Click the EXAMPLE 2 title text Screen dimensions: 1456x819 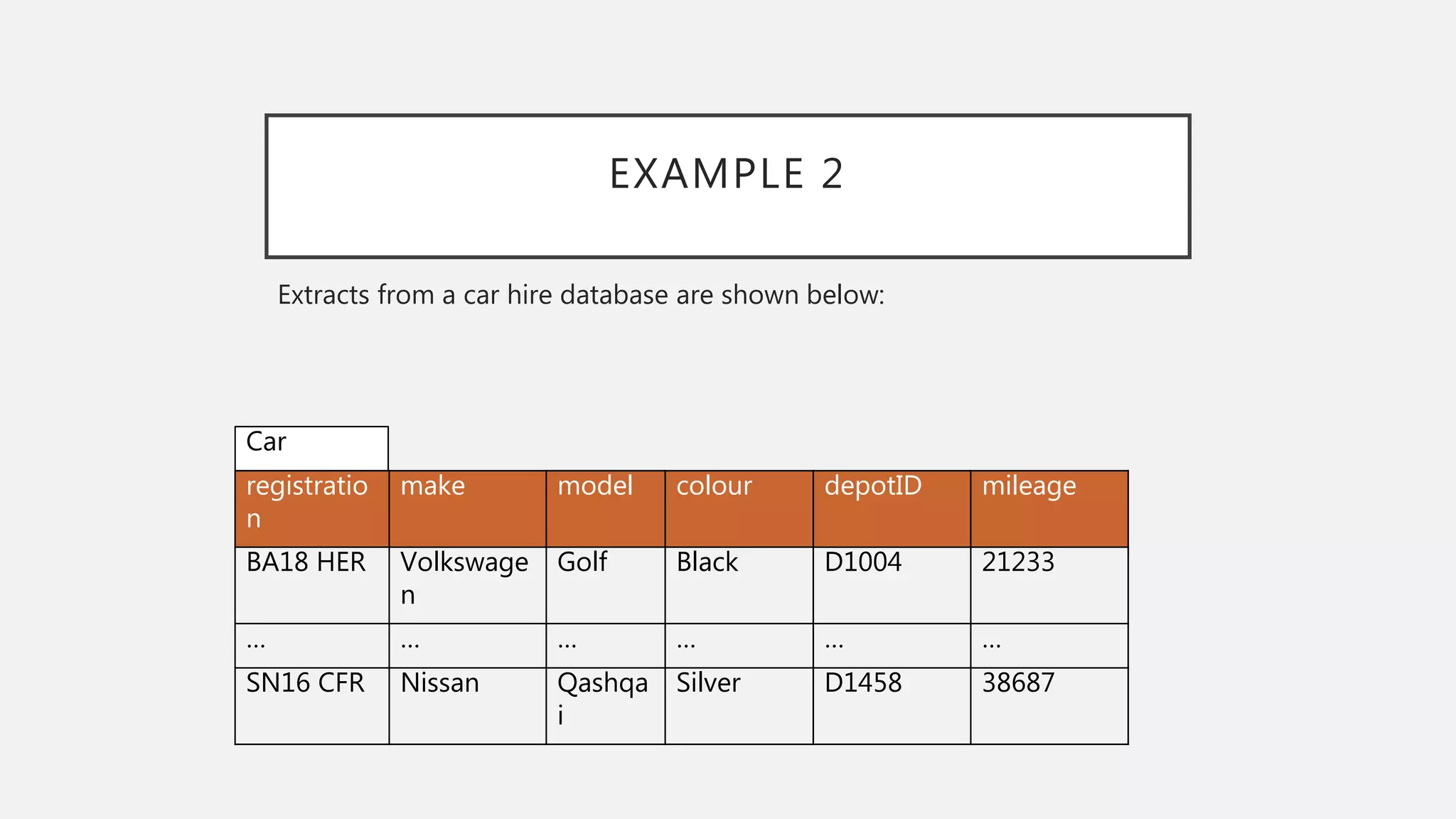(x=727, y=174)
